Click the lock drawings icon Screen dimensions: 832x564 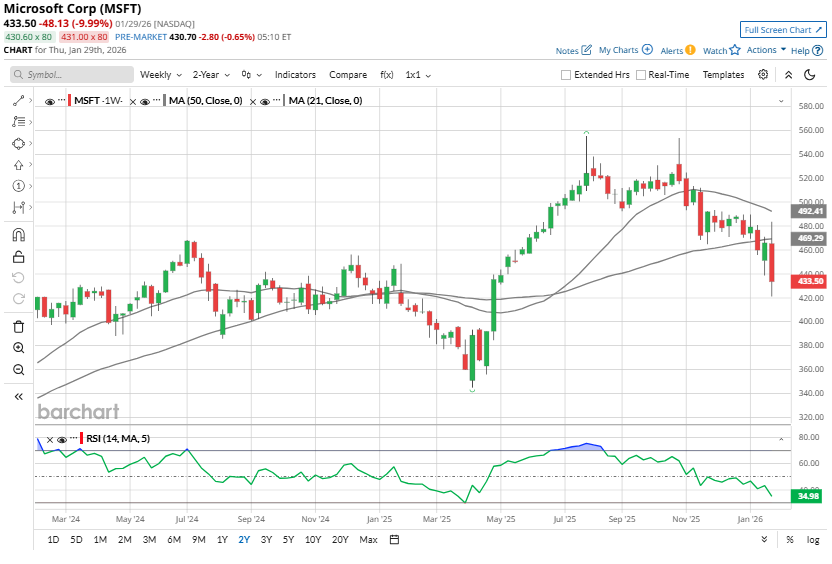coord(18,257)
